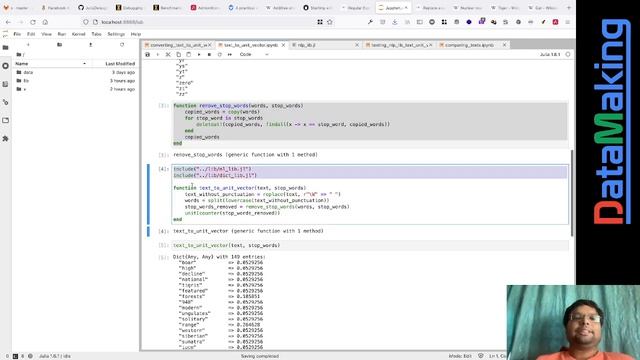
Task: Create a new folder in file browser
Action: point(60,44)
